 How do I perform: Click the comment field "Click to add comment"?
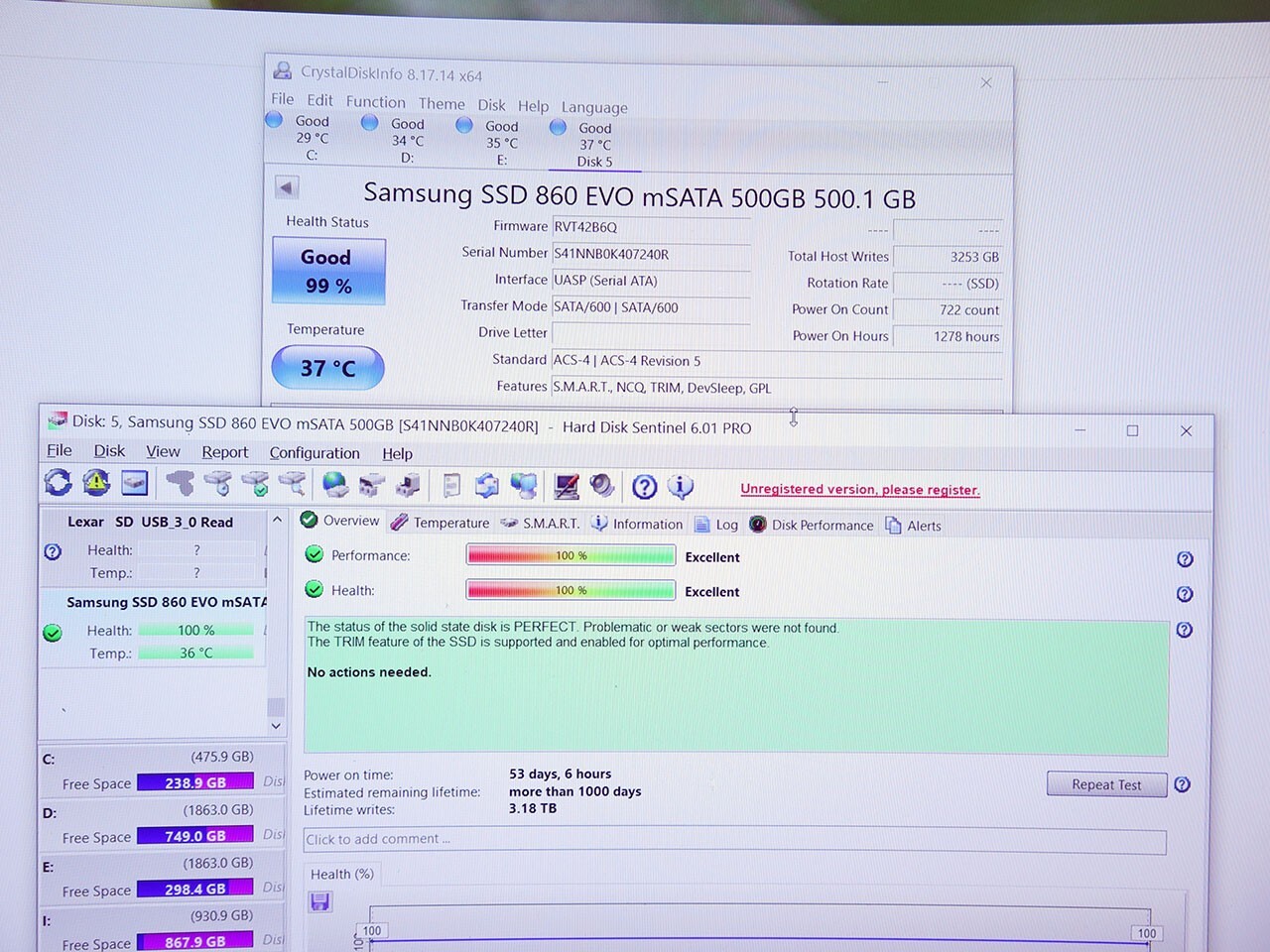(x=734, y=839)
